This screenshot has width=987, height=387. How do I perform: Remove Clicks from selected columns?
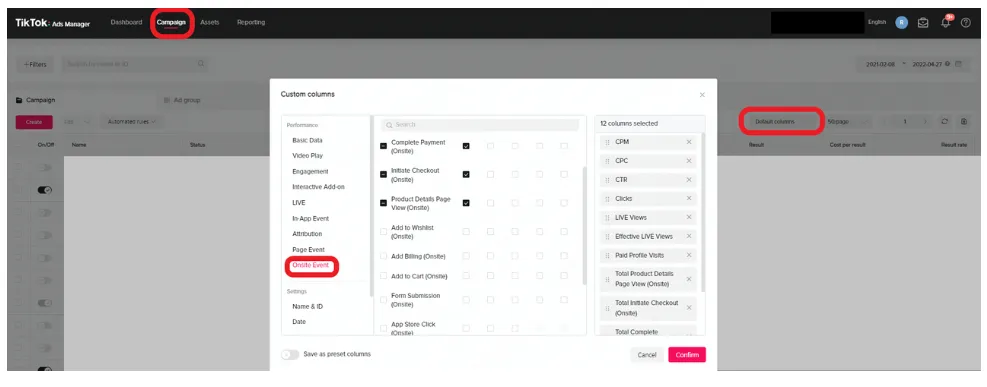(x=689, y=198)
